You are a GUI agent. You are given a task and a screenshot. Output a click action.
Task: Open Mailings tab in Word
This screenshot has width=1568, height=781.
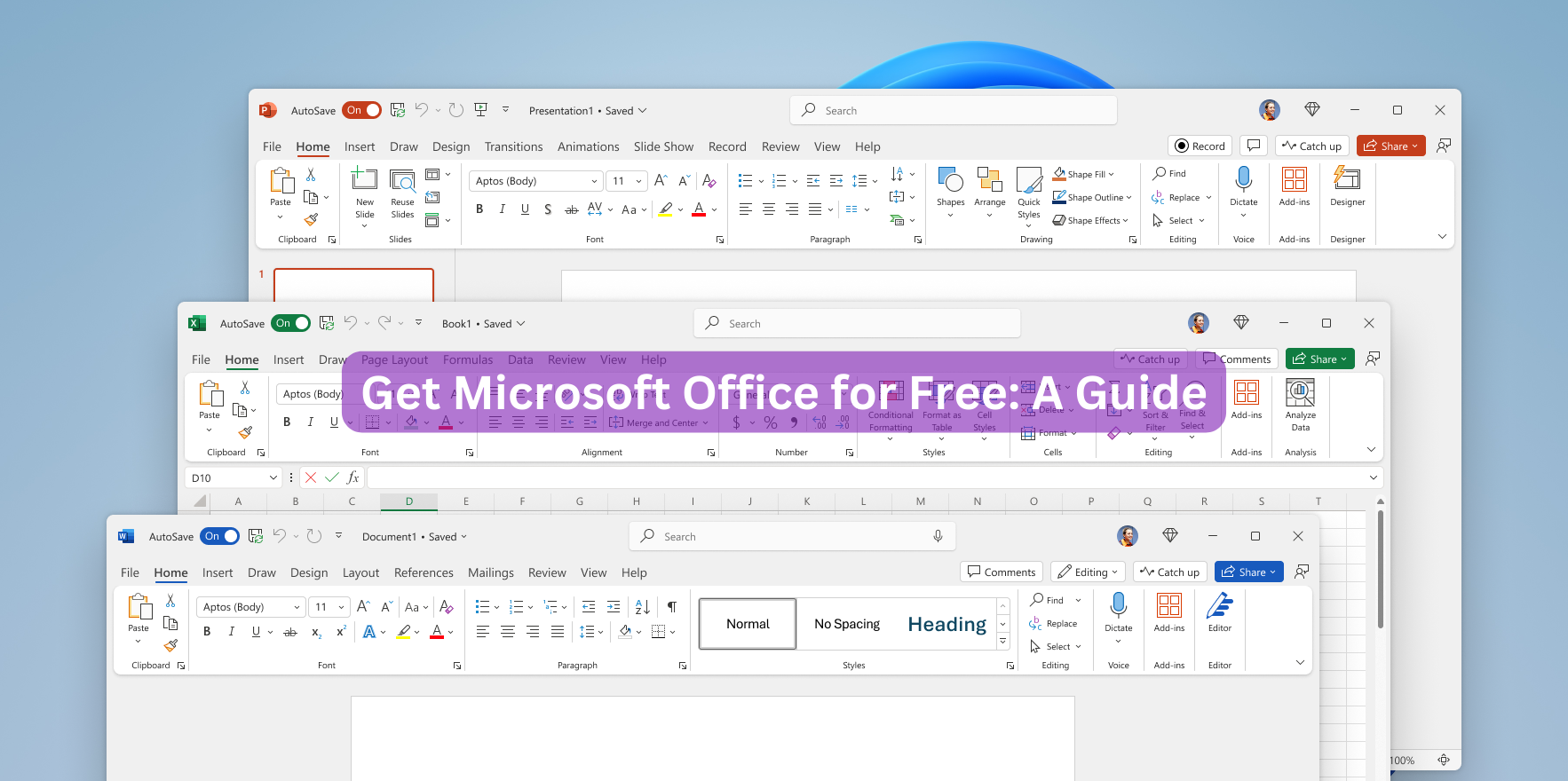point(490,572)
